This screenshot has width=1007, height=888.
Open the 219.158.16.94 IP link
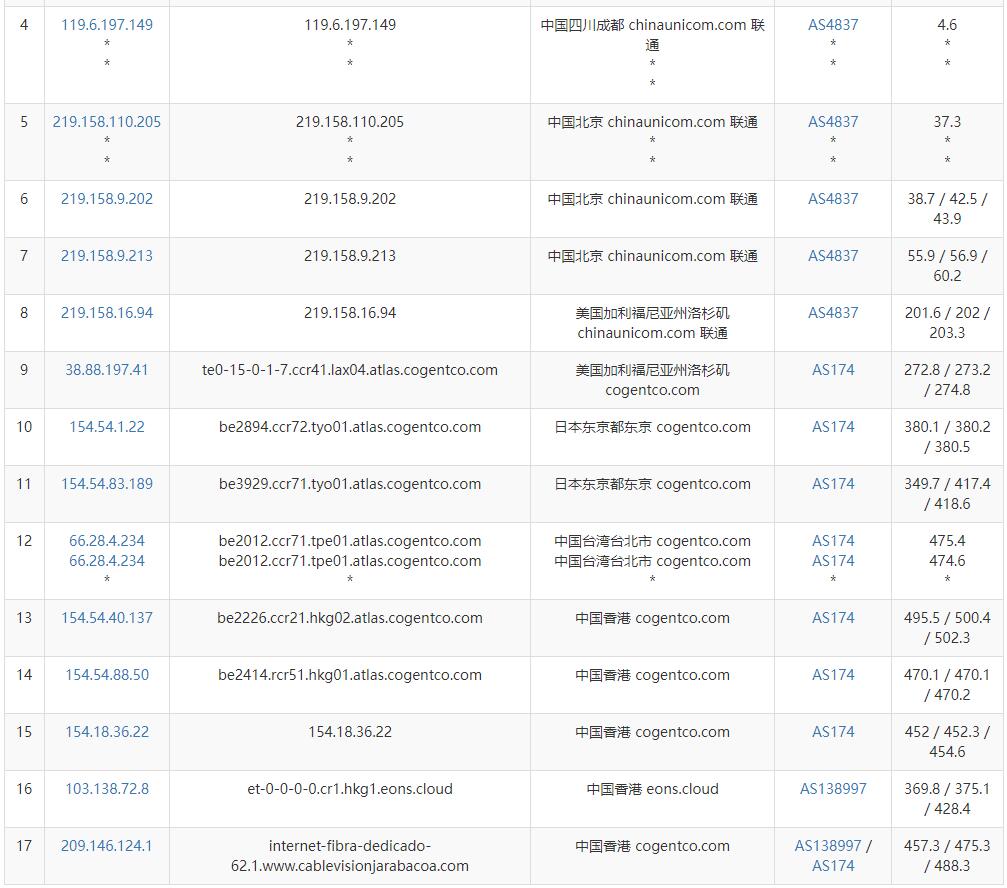(x=107, y=313)
